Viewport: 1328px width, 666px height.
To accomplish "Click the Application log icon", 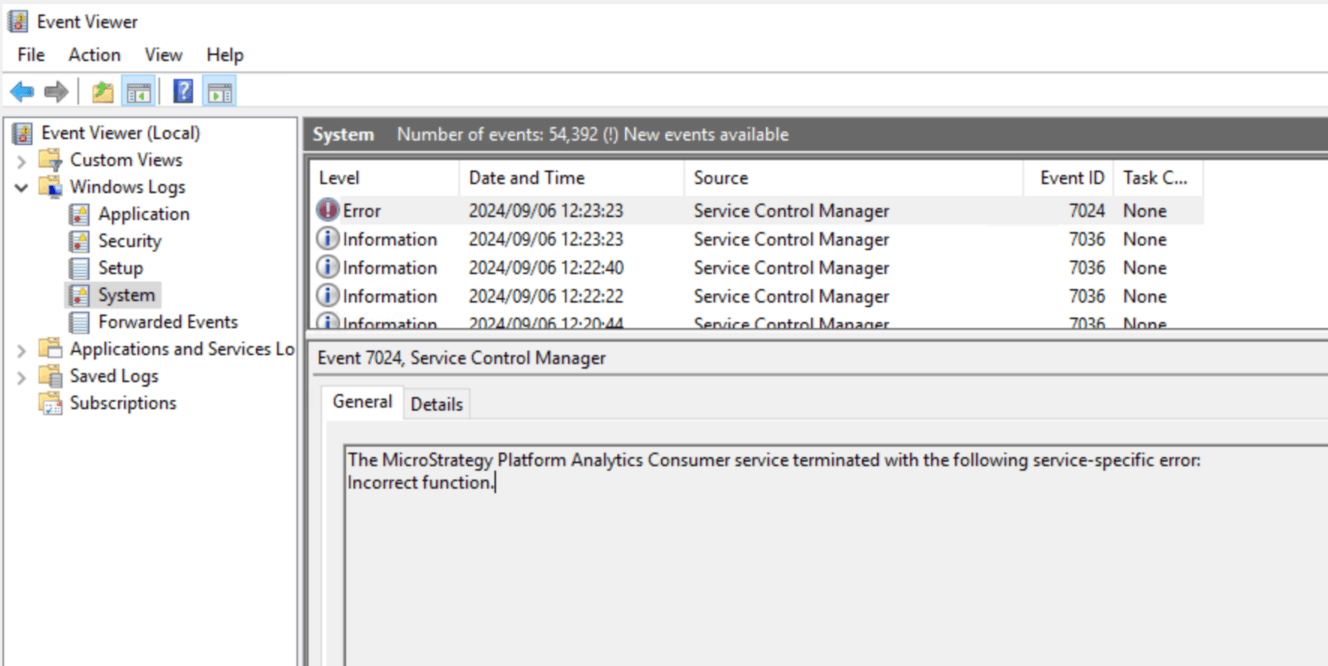I will point(79,214).
